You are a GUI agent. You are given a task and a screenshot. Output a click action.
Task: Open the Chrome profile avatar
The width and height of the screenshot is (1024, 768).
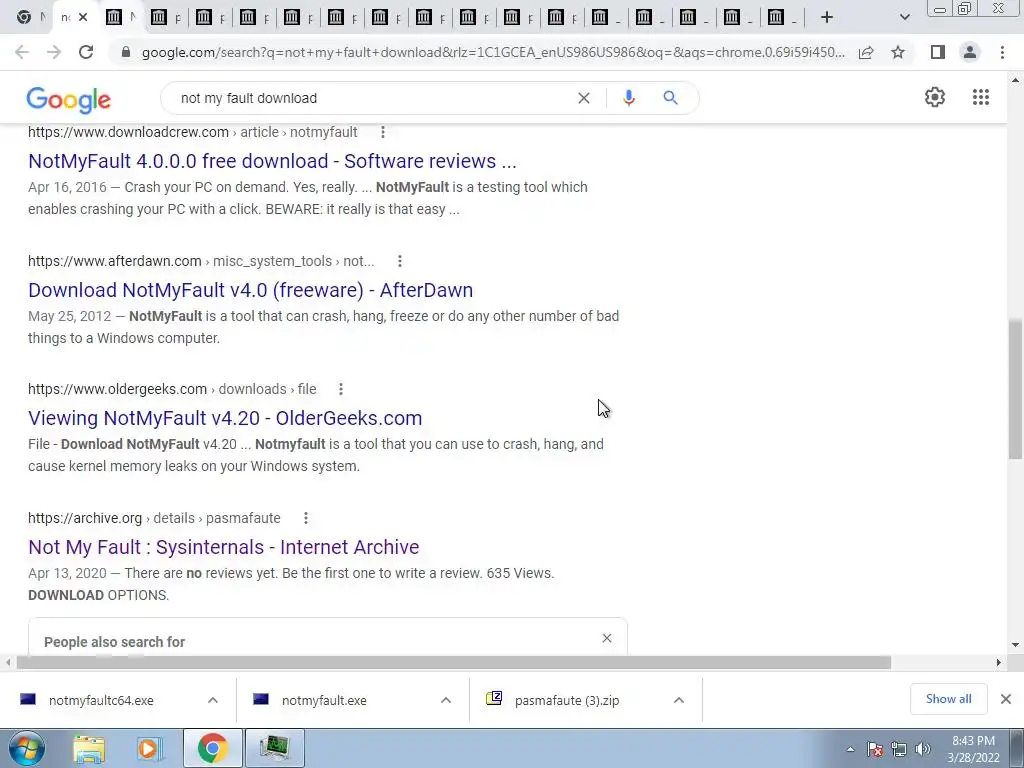click(970, 52)
